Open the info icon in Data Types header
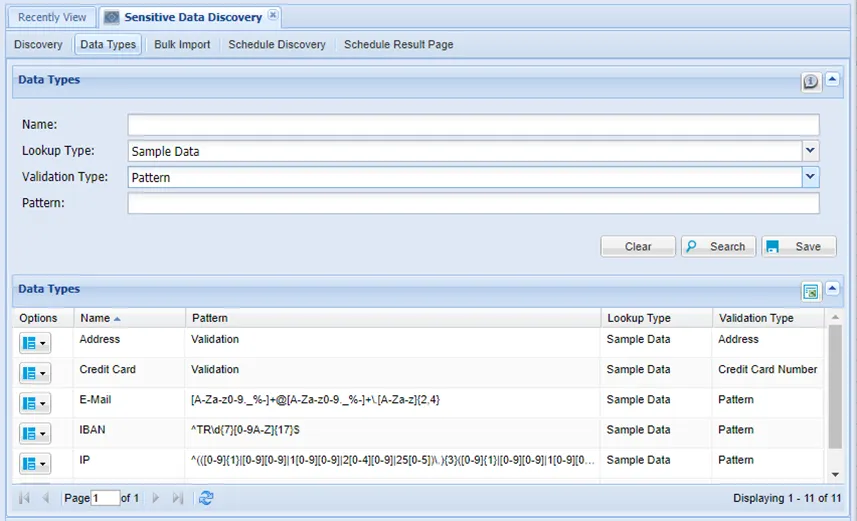The width and height of the screenshot is (857, 521). coord(811,82)
